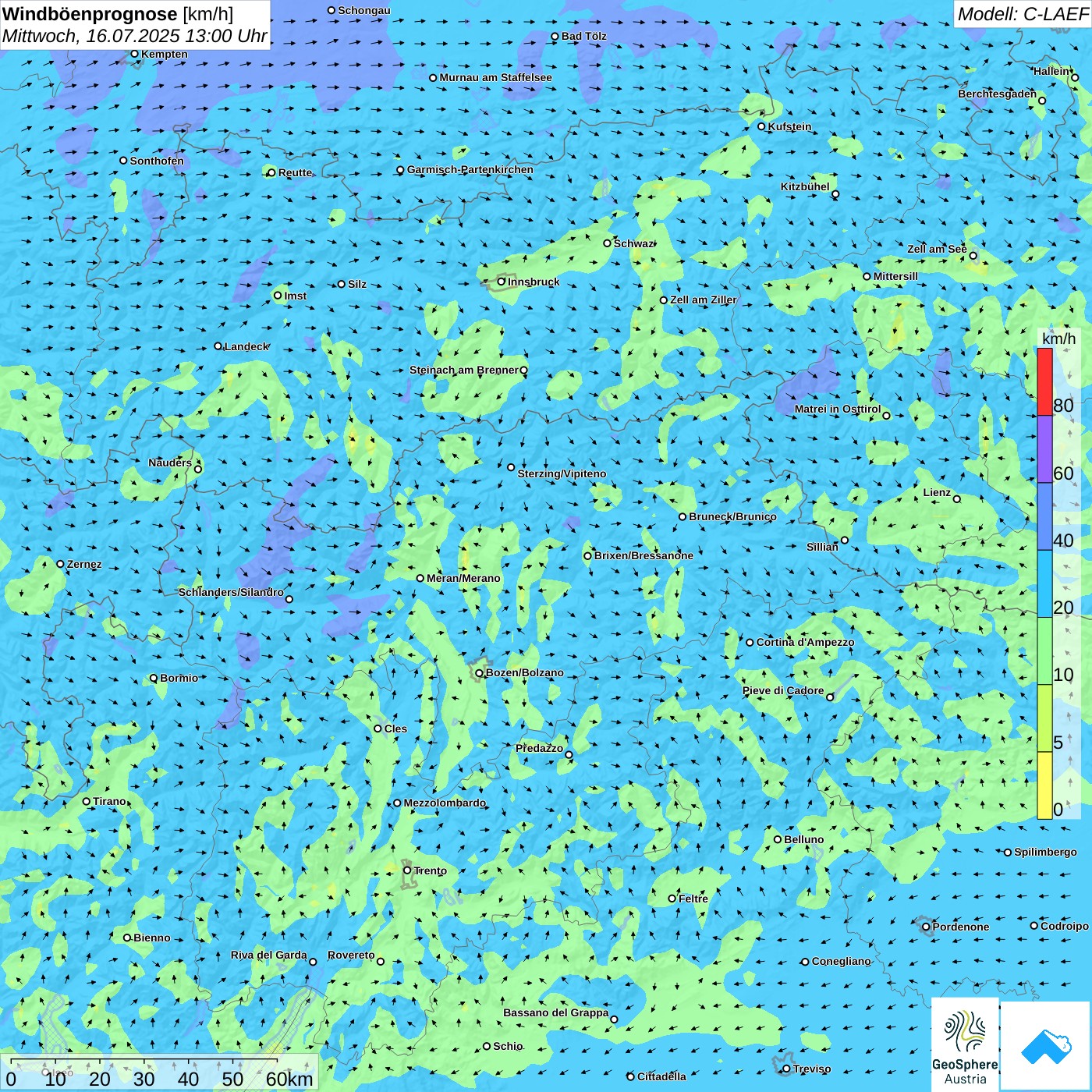
Task: Click the Lienz city label
Action: (937, 492)
